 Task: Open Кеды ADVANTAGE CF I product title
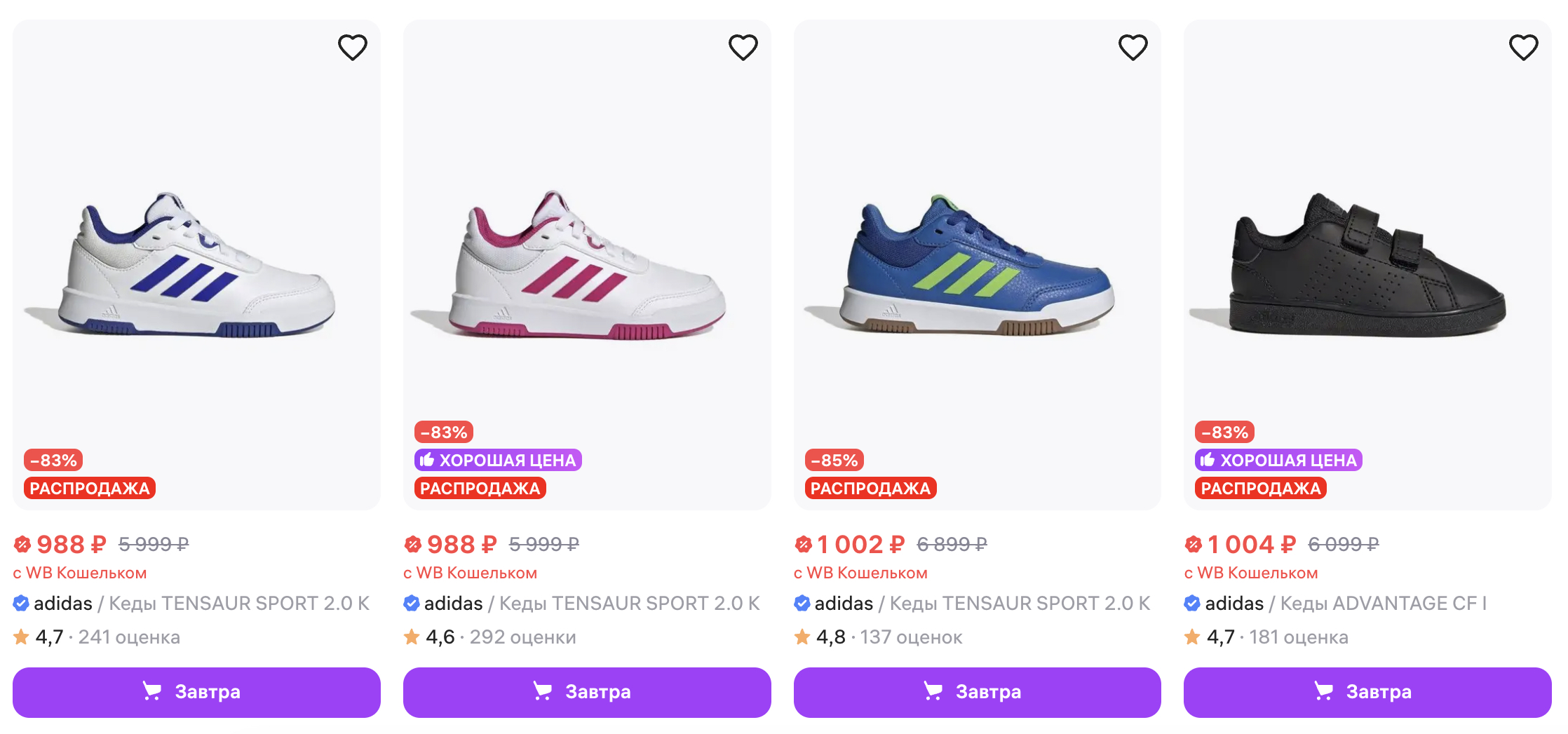(x=1383, y=603)
